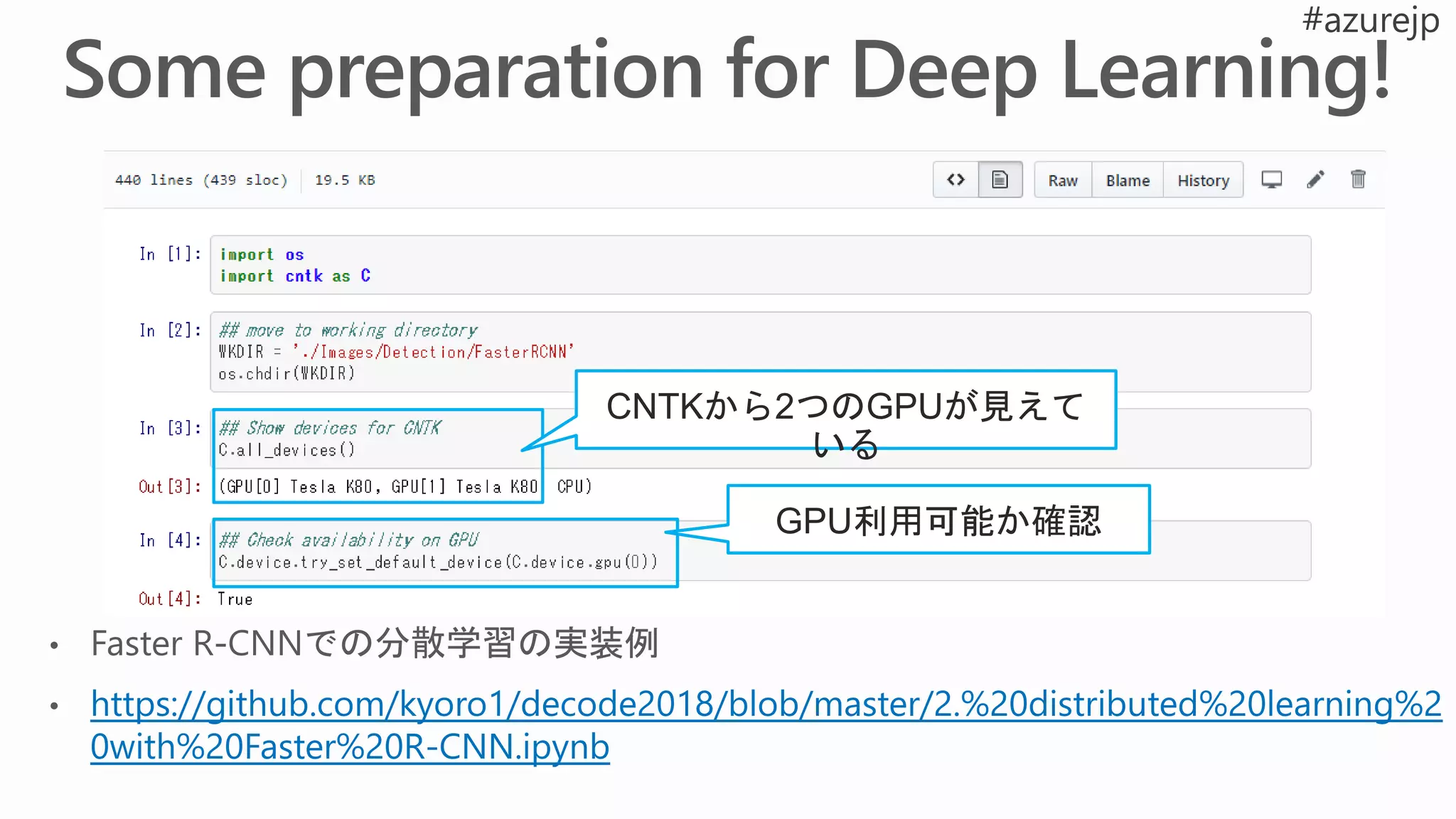This screenshot has width=1456, height=819.
Task: Click the C.all_devices() code line
Action: pyautogui.click(x=287, y=450)
